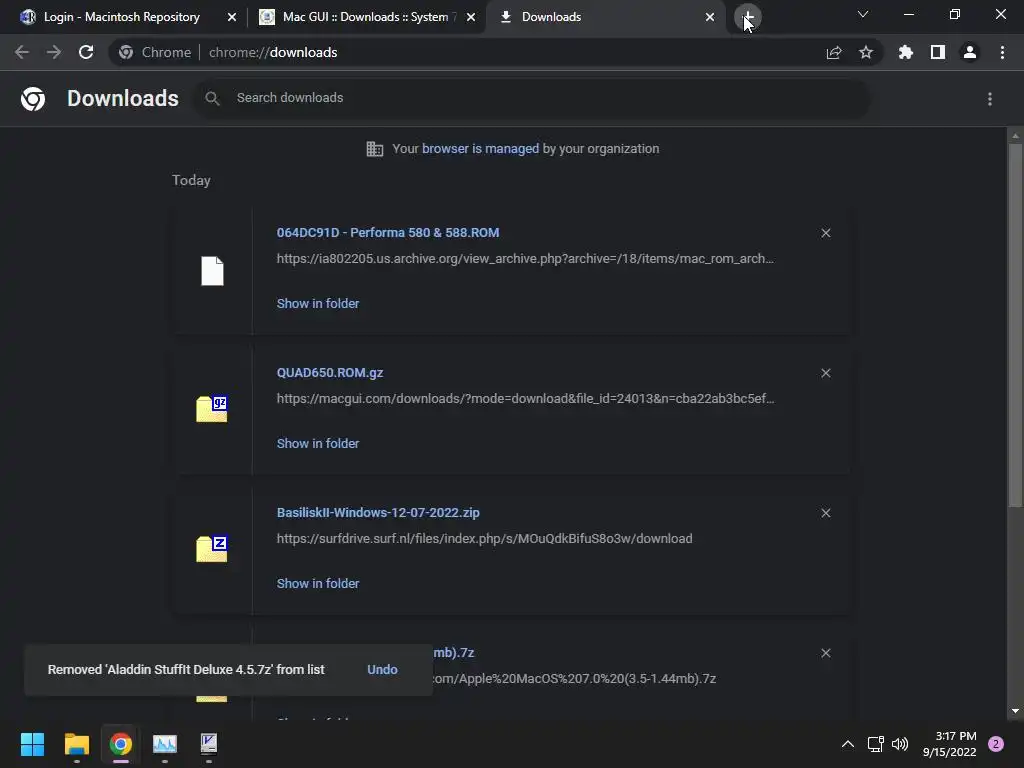The height and width of the screenshot is (768, 1024).
Task: Open a new tab with plus button
Action: [748, 17]
